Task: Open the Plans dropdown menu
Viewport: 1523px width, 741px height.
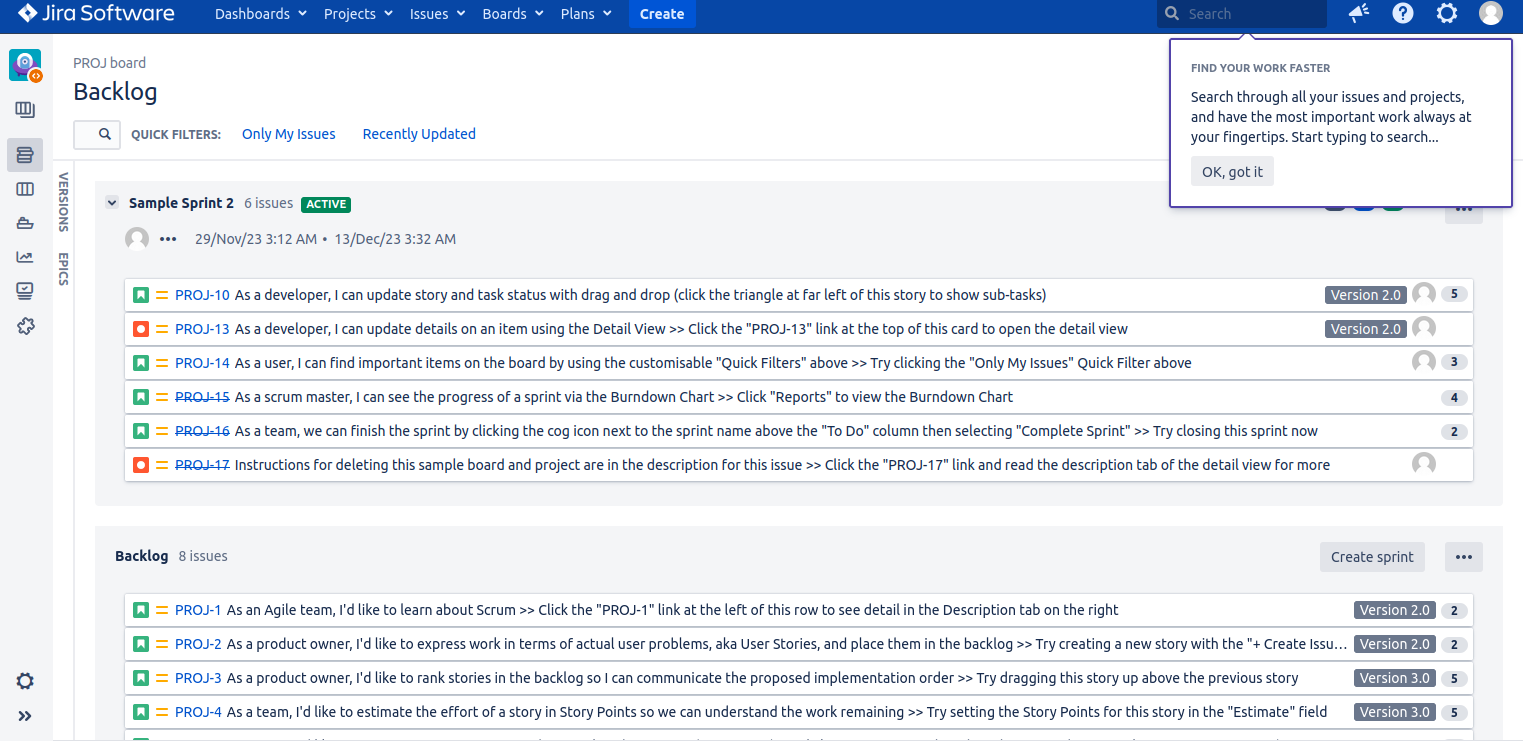Action: click(587, 14)
